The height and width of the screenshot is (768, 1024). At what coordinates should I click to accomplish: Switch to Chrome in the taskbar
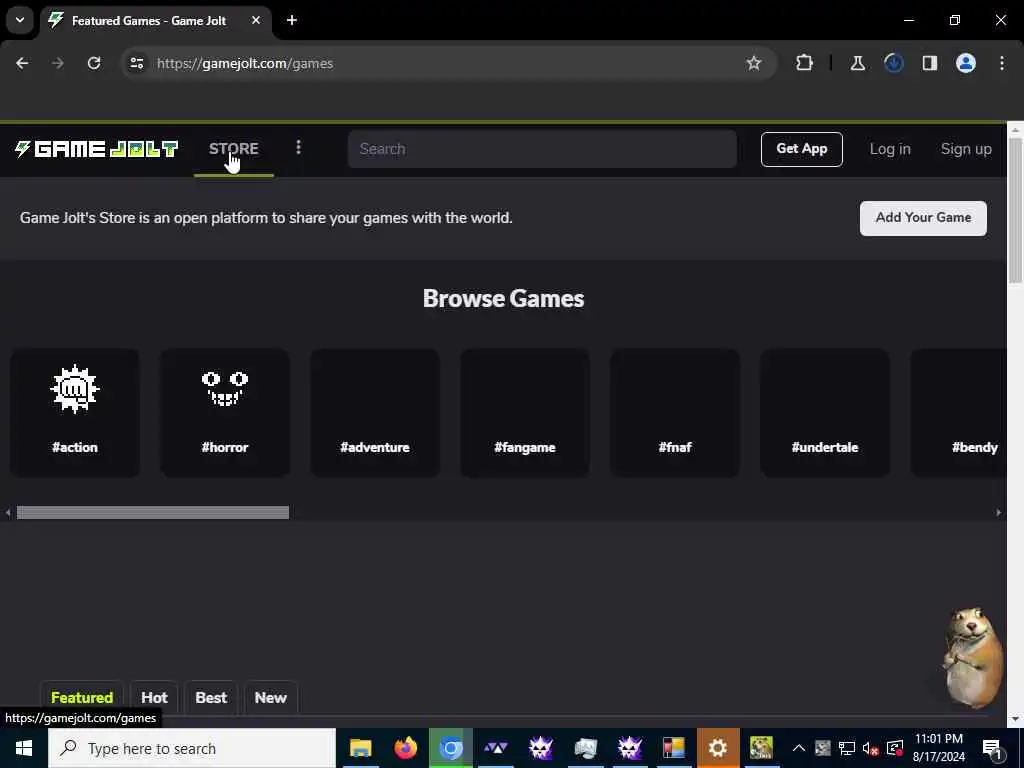pos(451,748)
